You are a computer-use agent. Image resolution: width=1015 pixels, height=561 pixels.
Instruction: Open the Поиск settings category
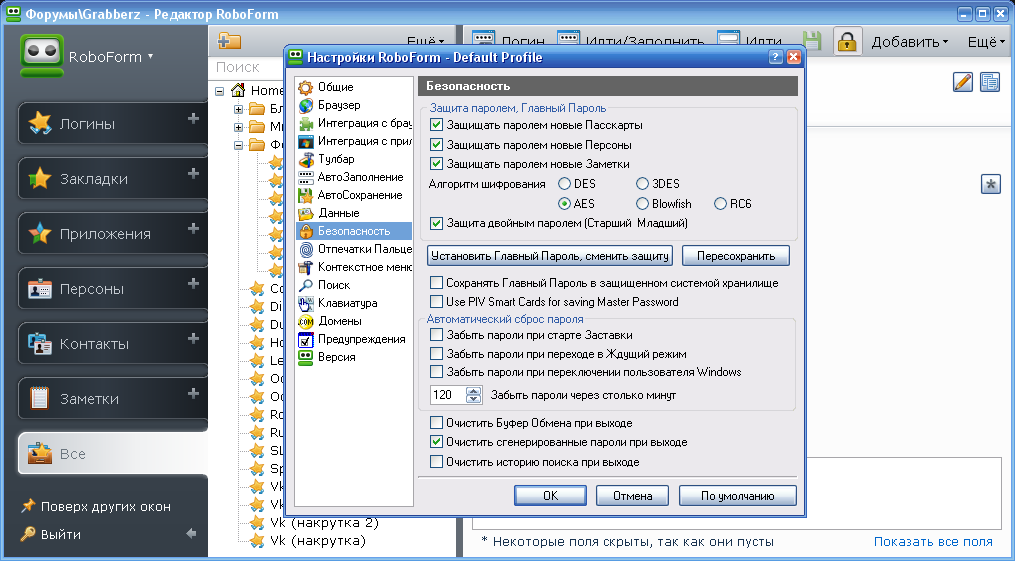[x=333, y=285]
